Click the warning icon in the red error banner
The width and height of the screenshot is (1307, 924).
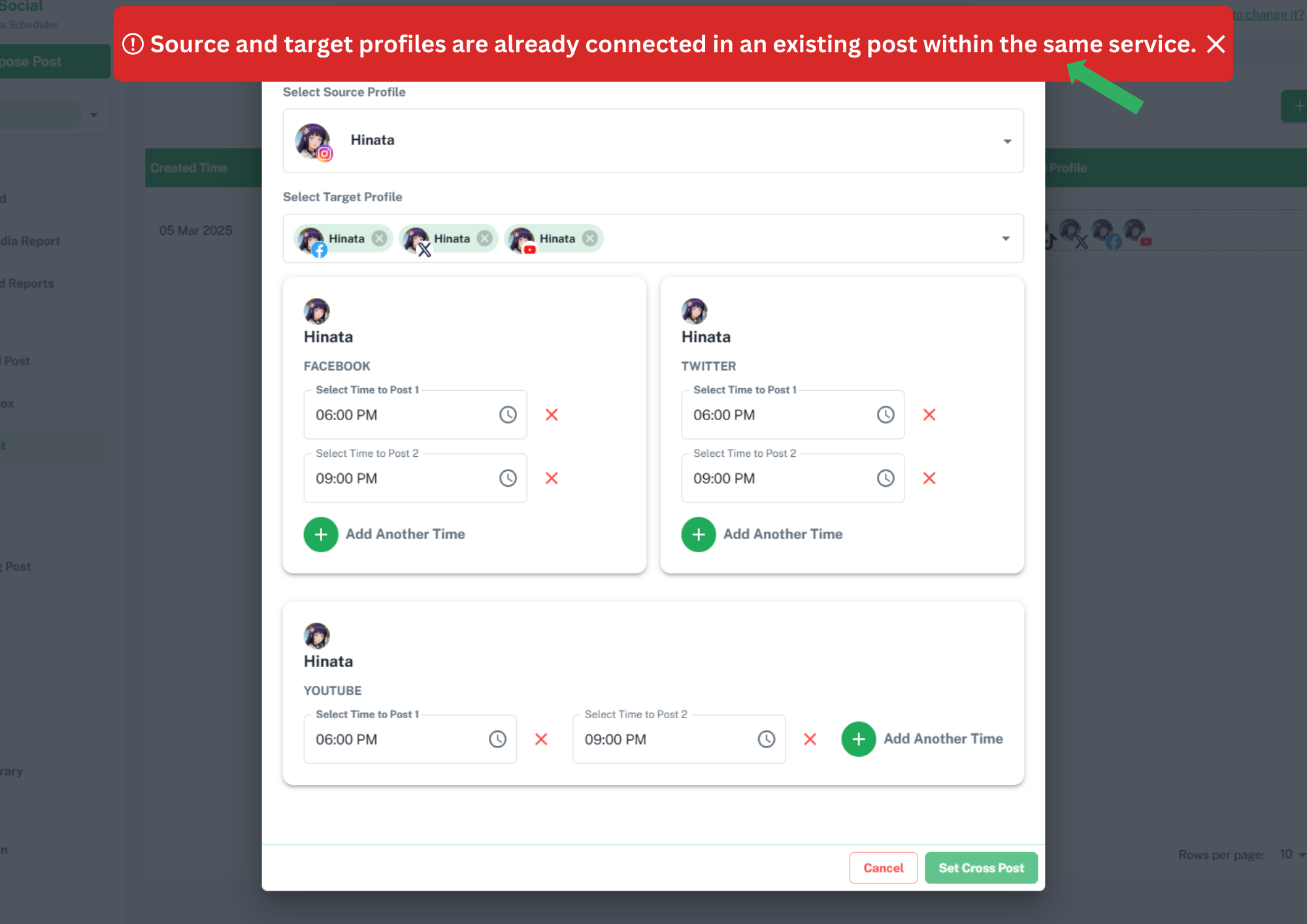134,44
